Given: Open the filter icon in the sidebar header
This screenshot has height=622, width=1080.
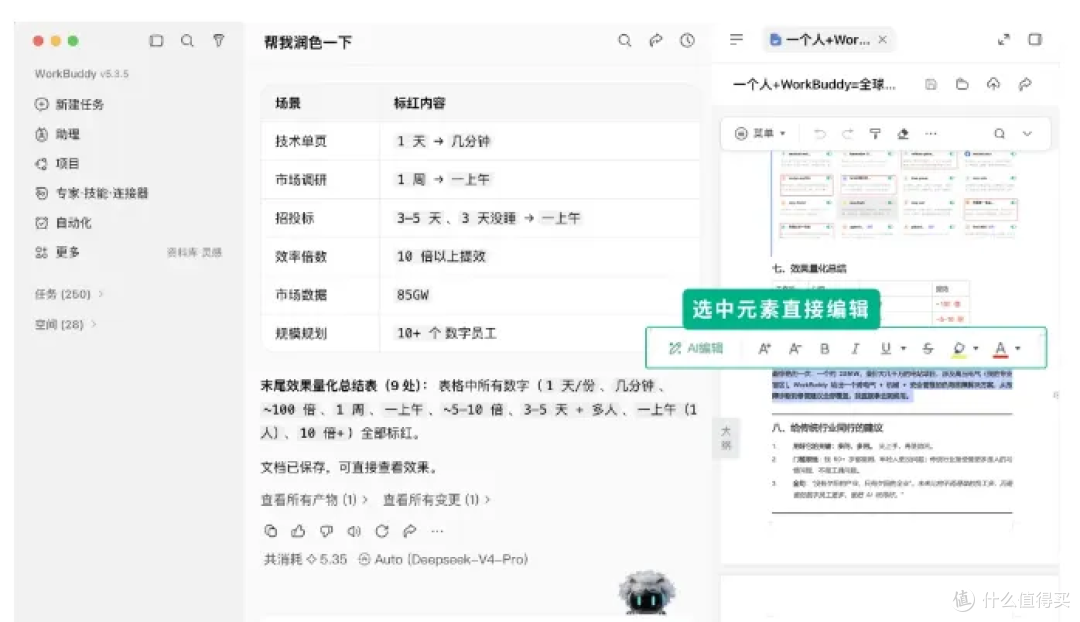Looking at the screenshot, I should tap(218, 41).
